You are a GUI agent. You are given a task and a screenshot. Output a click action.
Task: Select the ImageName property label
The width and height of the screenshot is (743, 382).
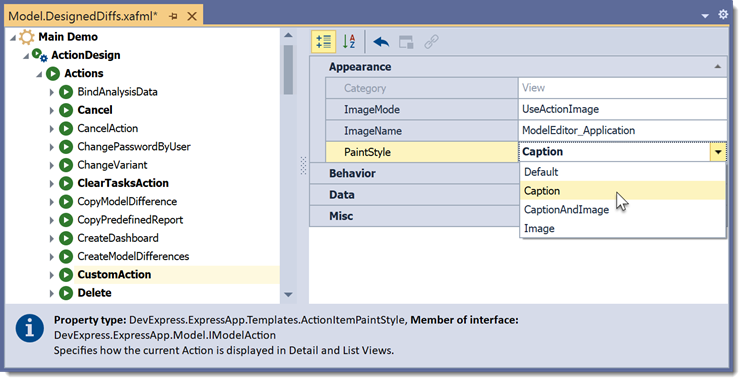click(372, 131)
